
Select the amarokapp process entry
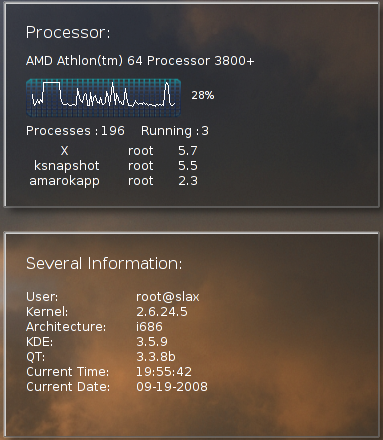[x=64, y=181]
